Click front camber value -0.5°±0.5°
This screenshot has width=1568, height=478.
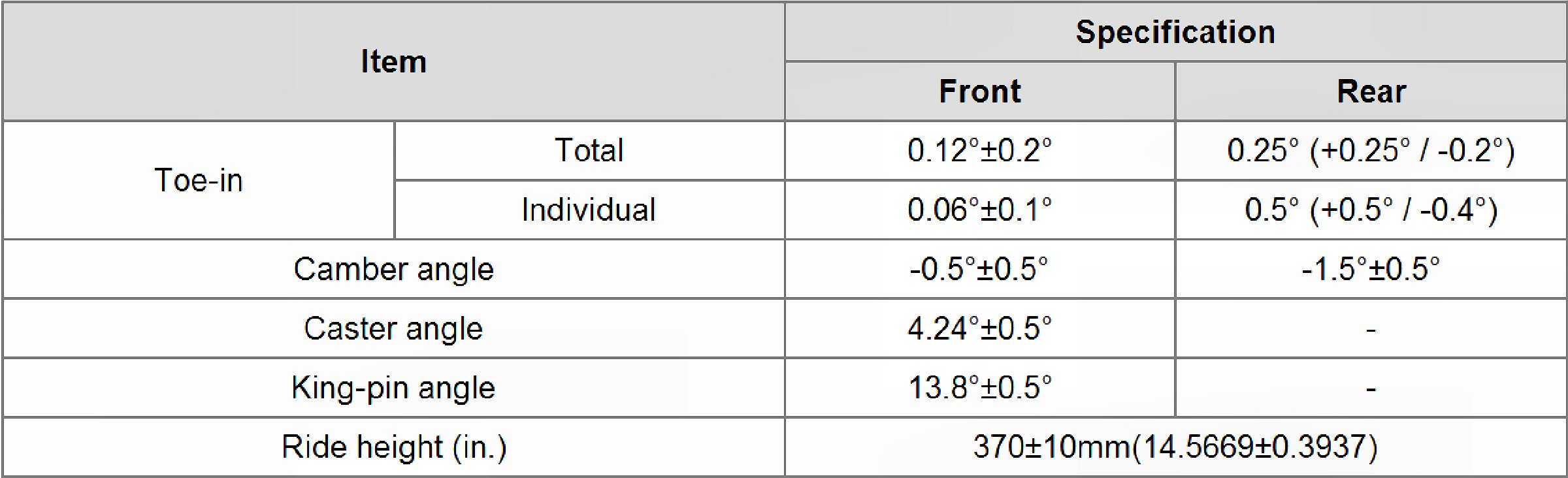tap(979, 269)
